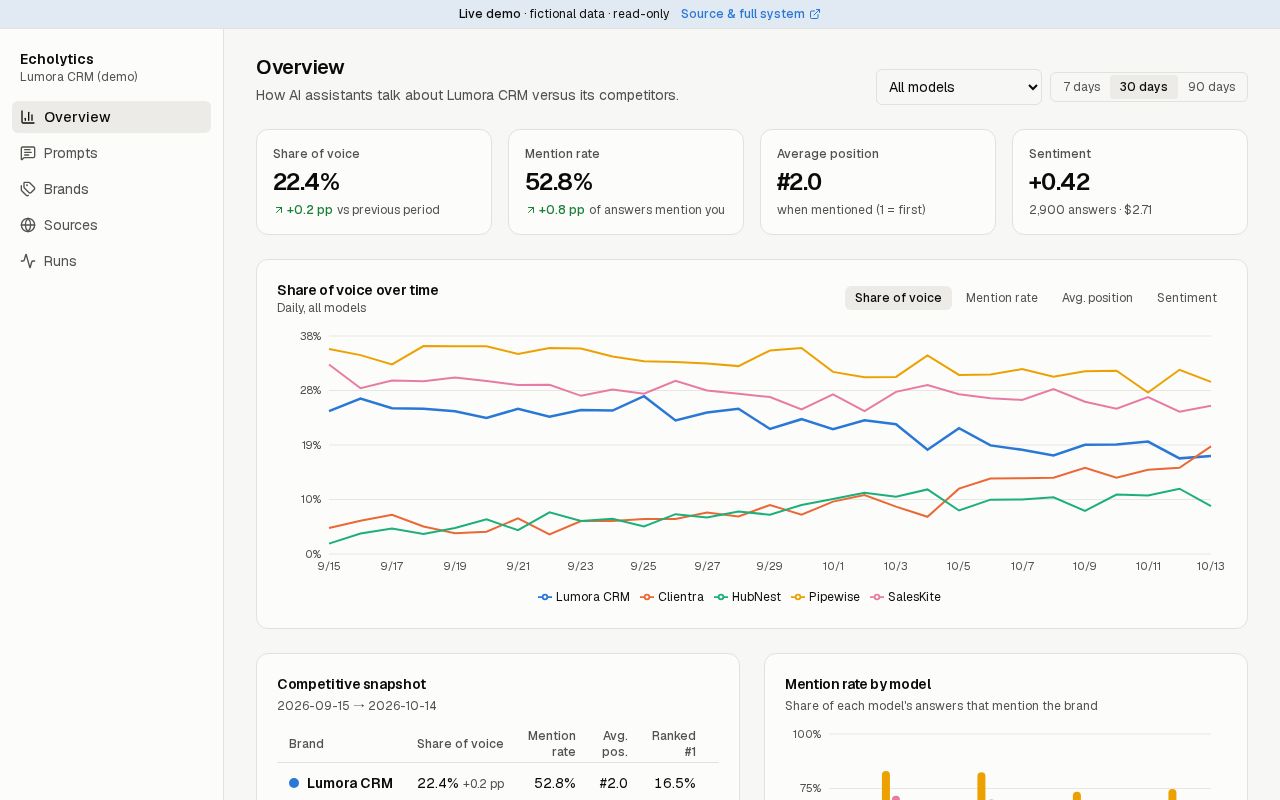Toggle Clientra legend series
This screenshot has width=1280, height=800.
click(672, 597)
